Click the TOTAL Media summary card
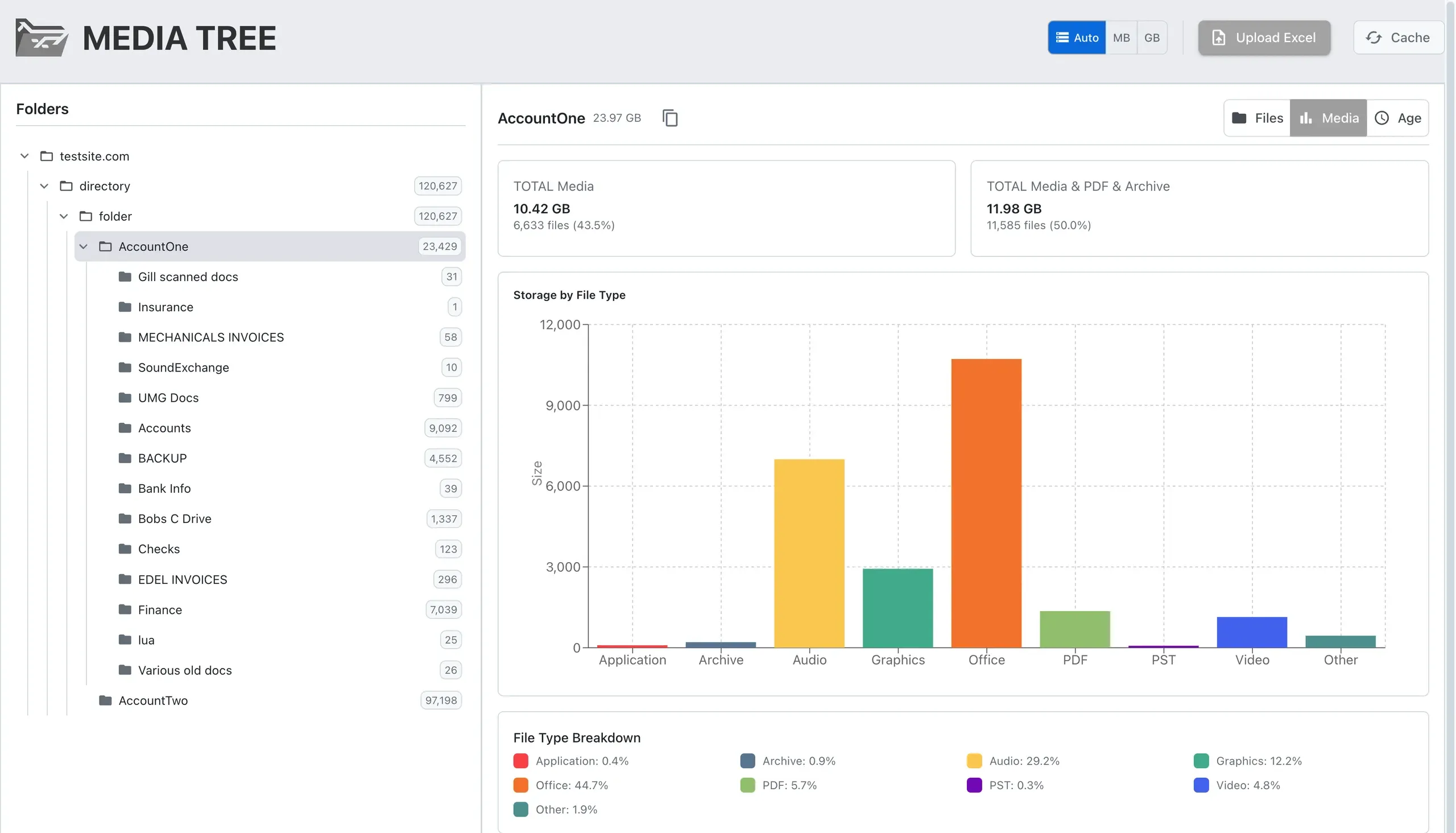 coord(726,209)
